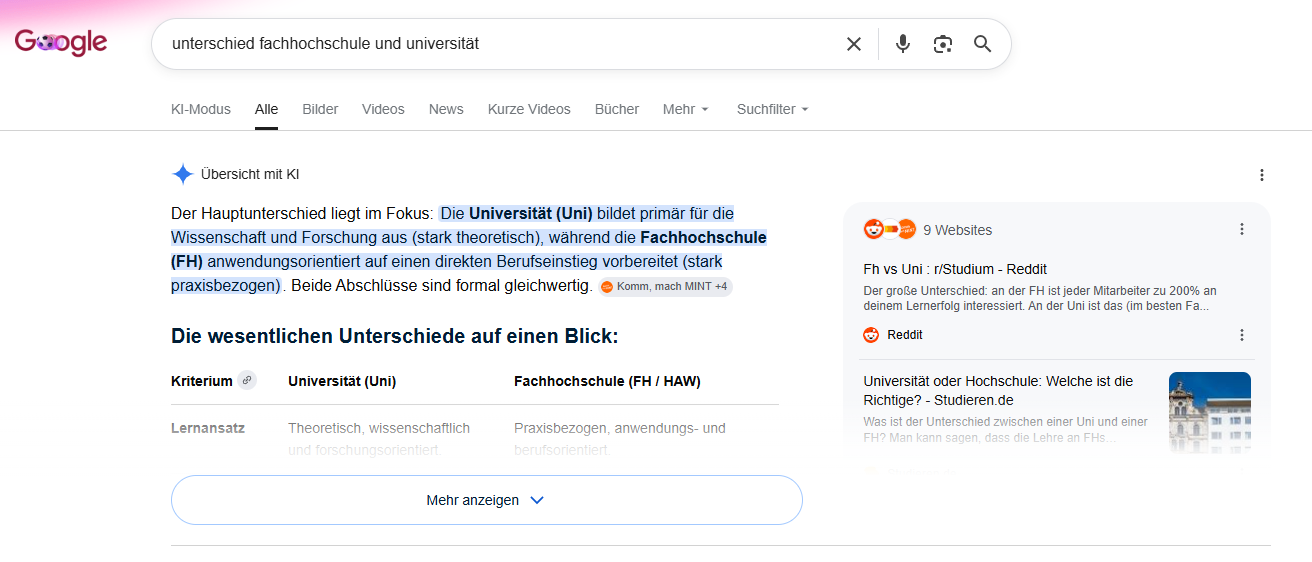1312x562 pixels.
Task: Click the 'Kriterium' header text
Action: (202, 381)
